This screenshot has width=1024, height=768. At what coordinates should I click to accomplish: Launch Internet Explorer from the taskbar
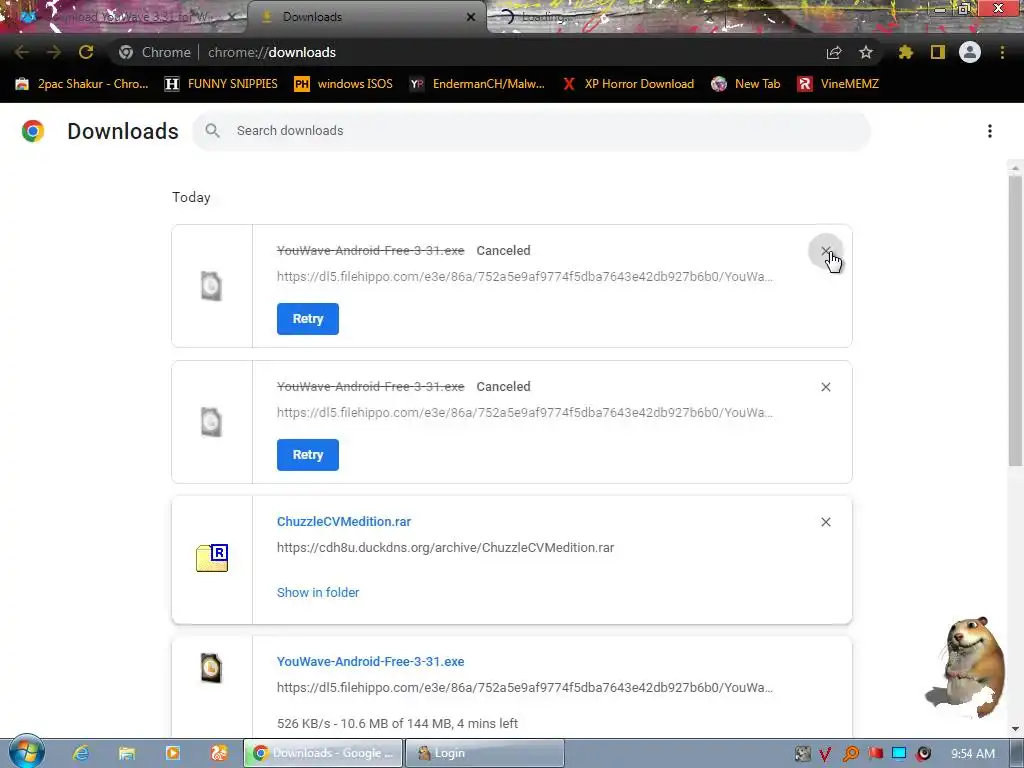pyautogui.click(x=80, y=753)
